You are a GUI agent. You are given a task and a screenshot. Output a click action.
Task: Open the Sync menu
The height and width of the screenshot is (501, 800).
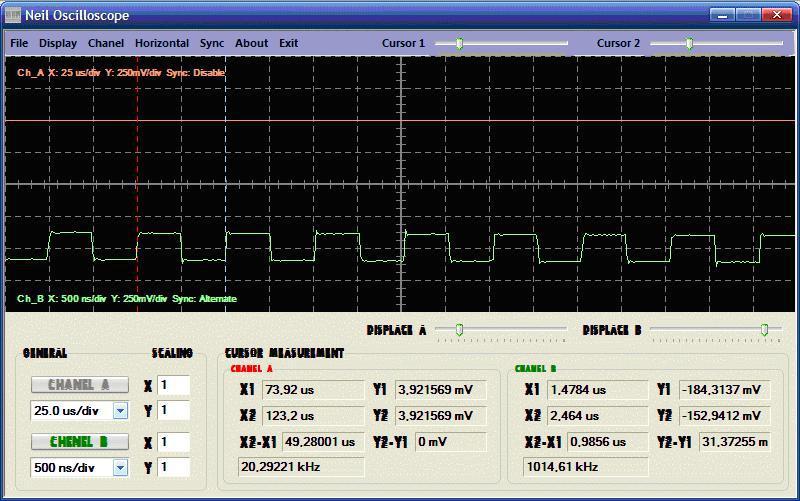(x=212, y=43)
